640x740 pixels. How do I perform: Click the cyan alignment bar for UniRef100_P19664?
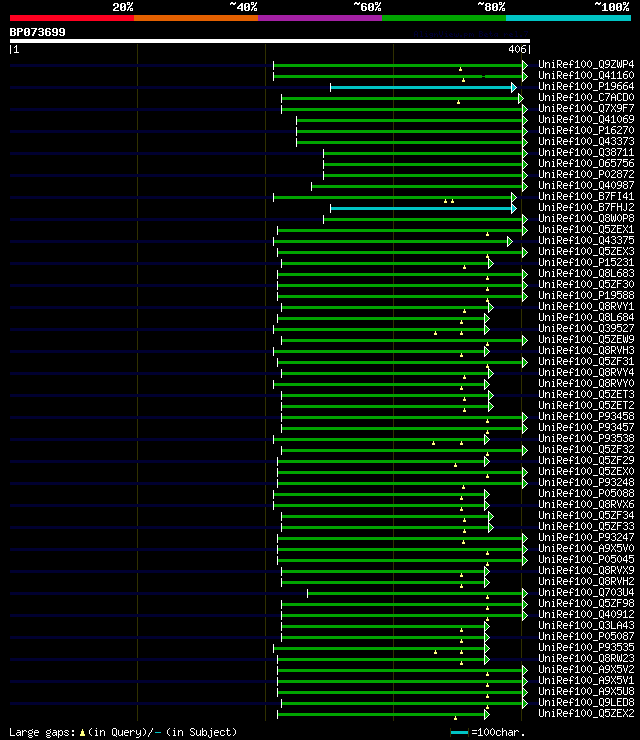coord(421,87)
